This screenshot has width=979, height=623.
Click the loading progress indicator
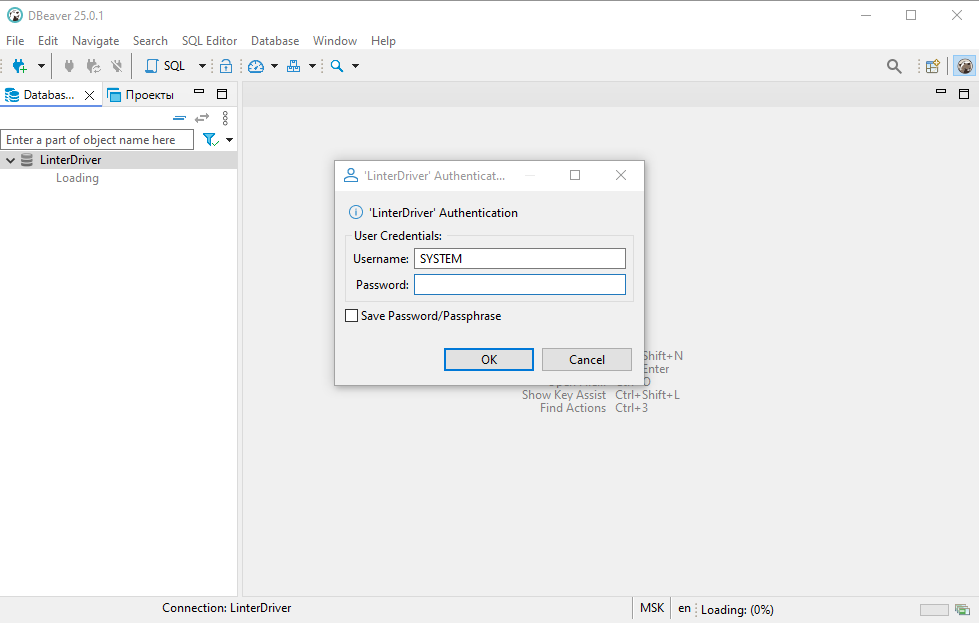(737, 609)
